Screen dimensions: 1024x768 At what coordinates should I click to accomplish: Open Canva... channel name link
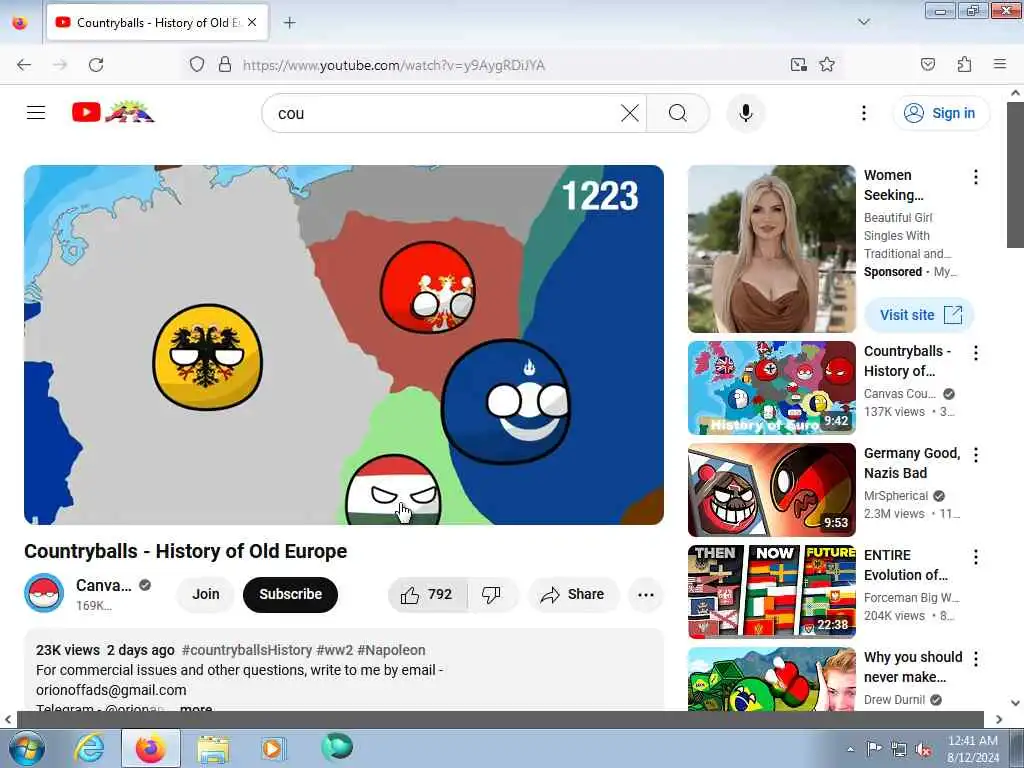(104, 585)
